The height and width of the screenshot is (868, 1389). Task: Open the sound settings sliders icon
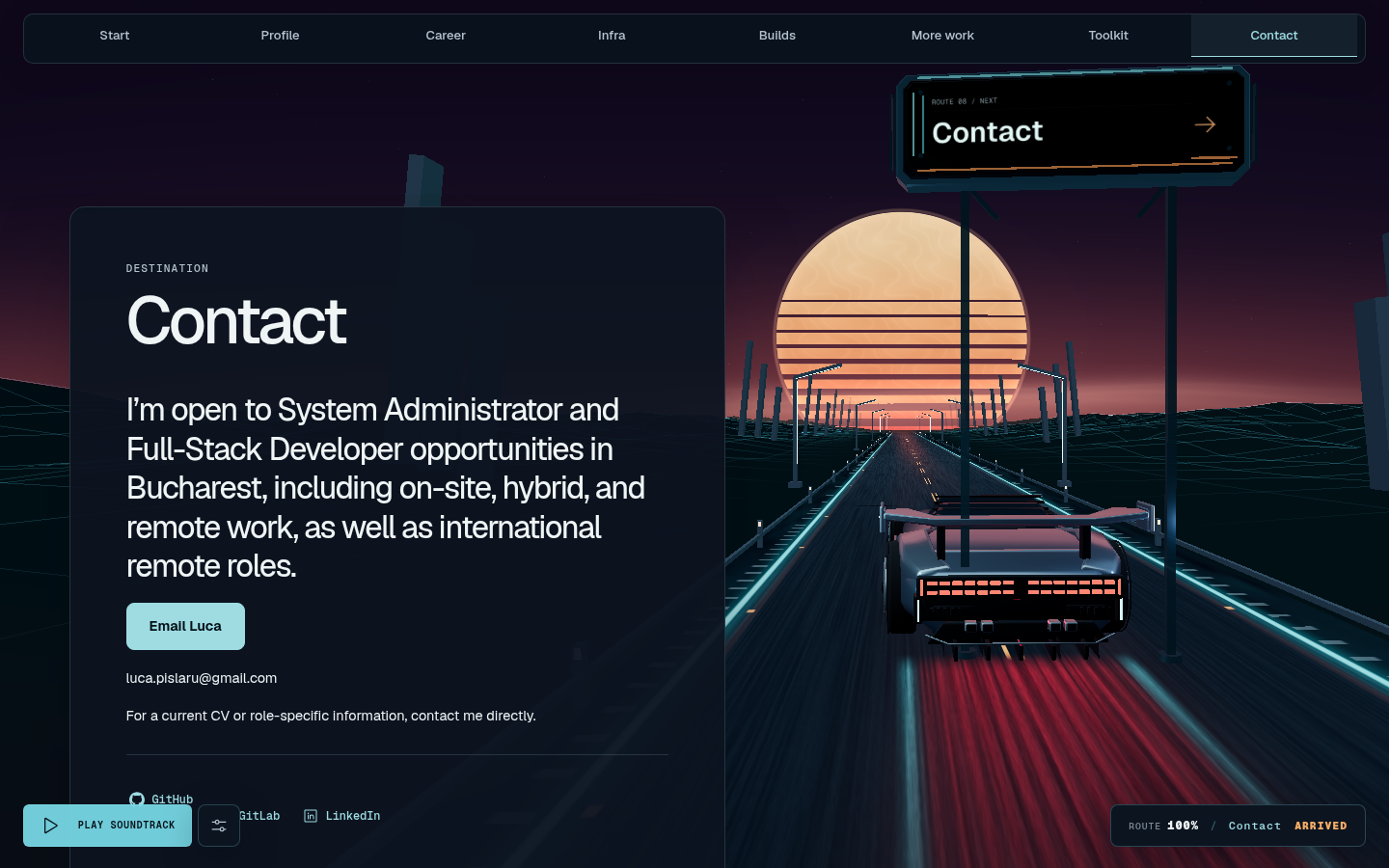tap(219, 826)
